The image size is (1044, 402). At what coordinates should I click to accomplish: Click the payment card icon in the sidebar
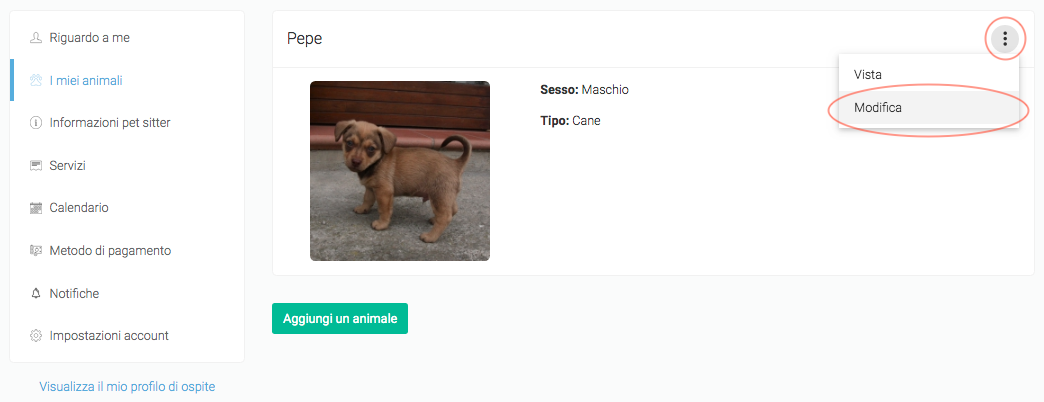[x=36, y=251]
